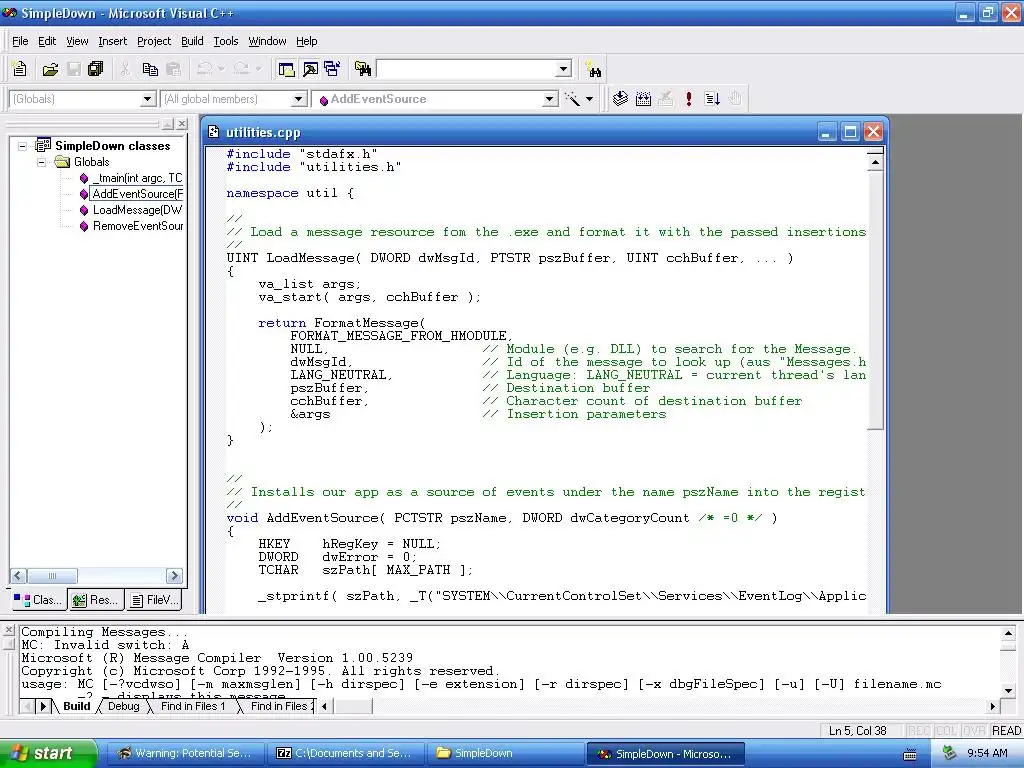The width and height of the screenshot is (1024, 768).
Task: Click the Save All multiple-disks icon
Action: pos(96,69)
